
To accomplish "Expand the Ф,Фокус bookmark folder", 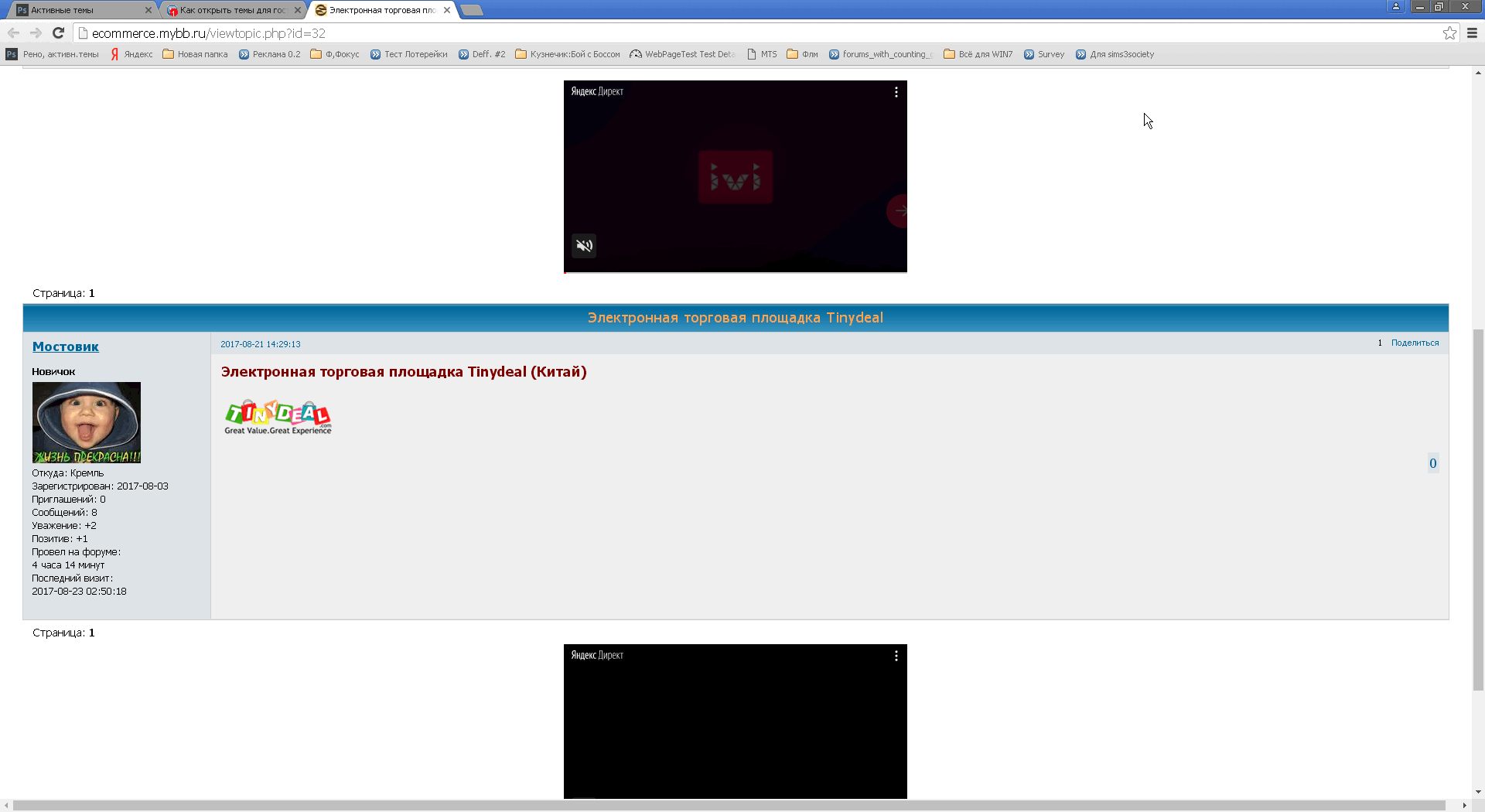I will [334, 54].
